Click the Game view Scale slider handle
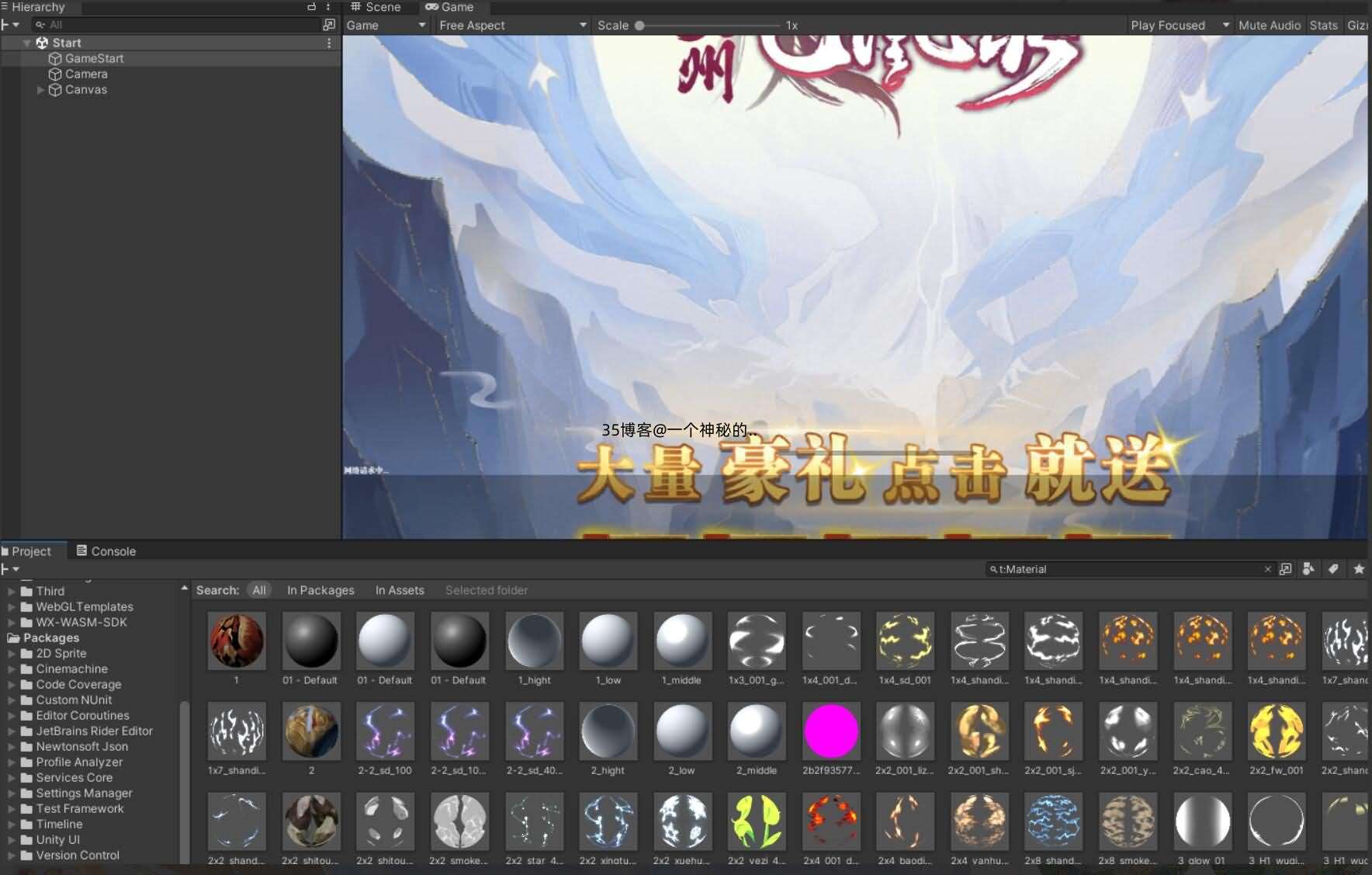This screenshot has width=1372, height=875. click(639, 26)
